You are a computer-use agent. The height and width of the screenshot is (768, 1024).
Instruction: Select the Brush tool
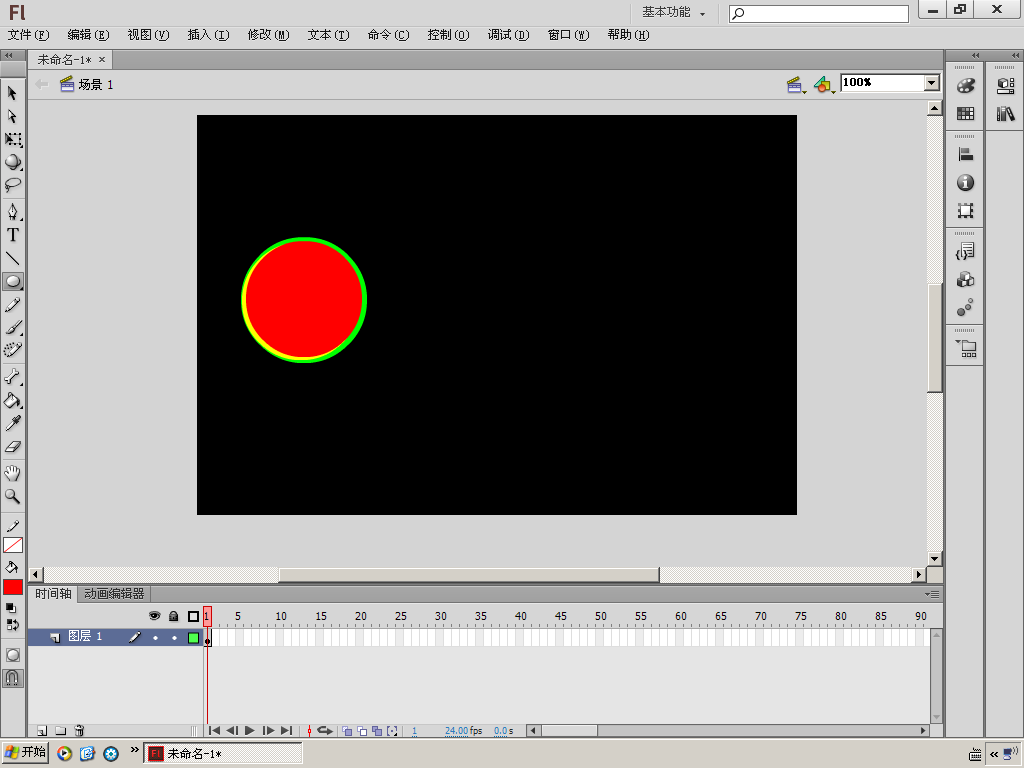(12, 327)
